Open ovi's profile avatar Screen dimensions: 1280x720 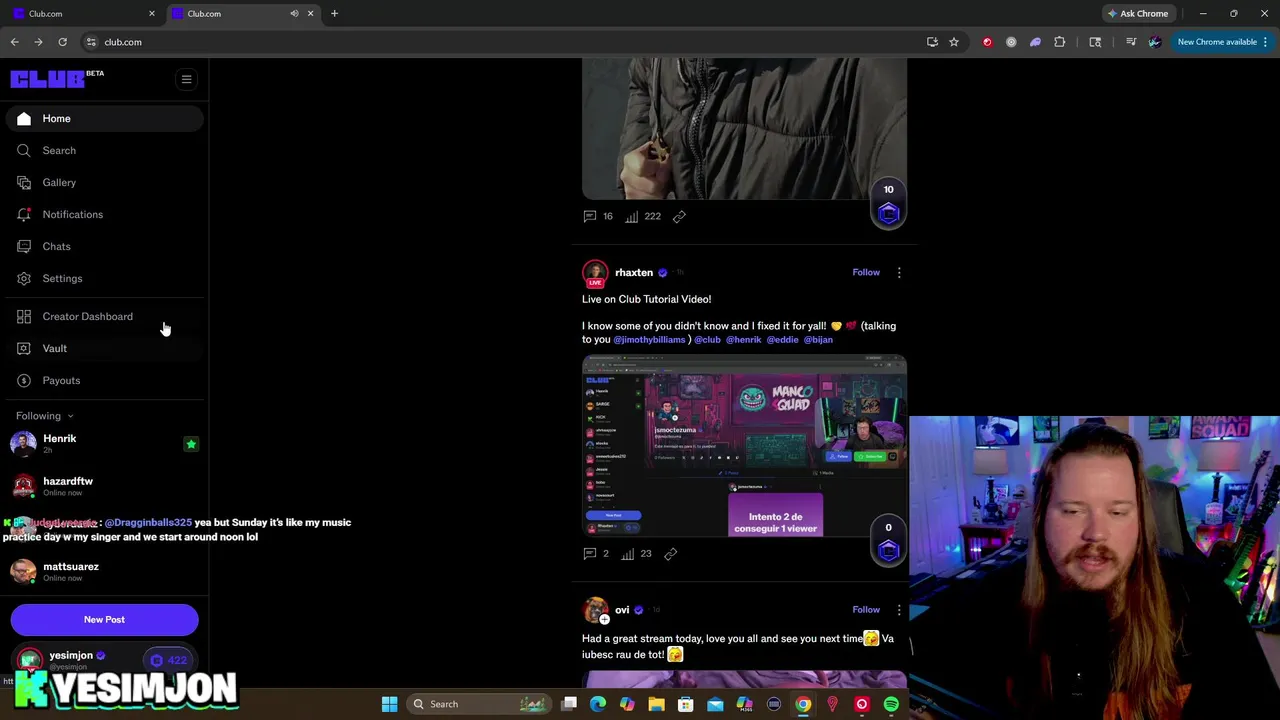click(x=596, y=610)
